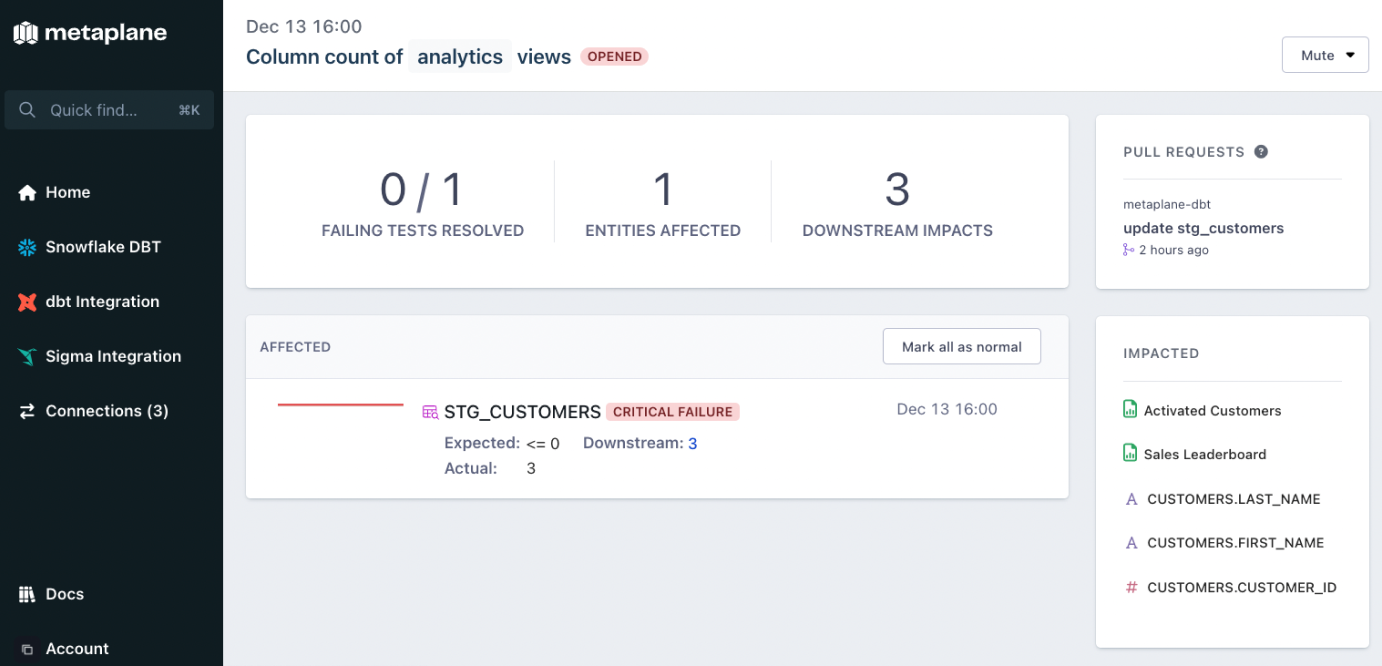Click the search magnifier icon

tap(28, 110)
